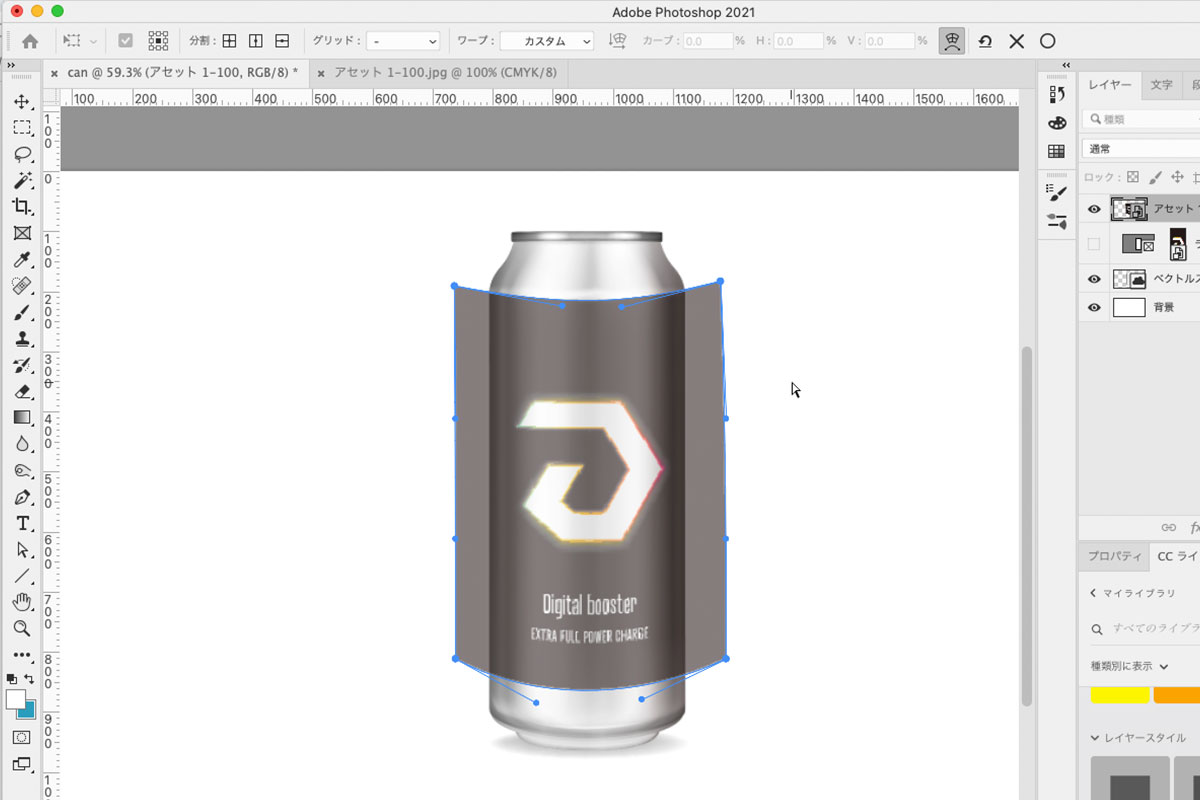Expand the 種類別に表示 dropdown
1200x800 pixels.
[1130, 666]
